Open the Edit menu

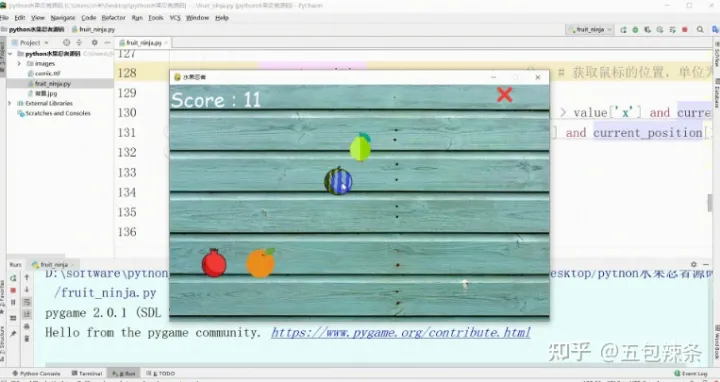tap(20, 17)
